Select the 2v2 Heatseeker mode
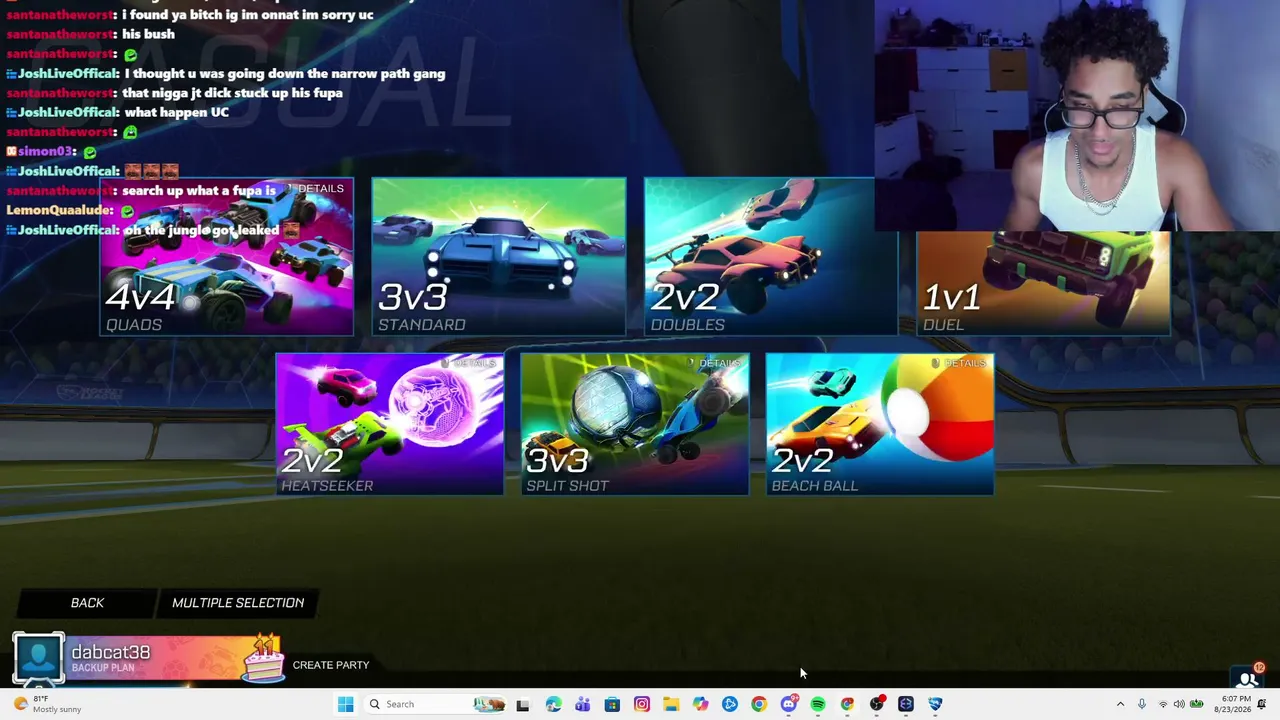This screenshot has height=720, width=1280. coord(390,424)
